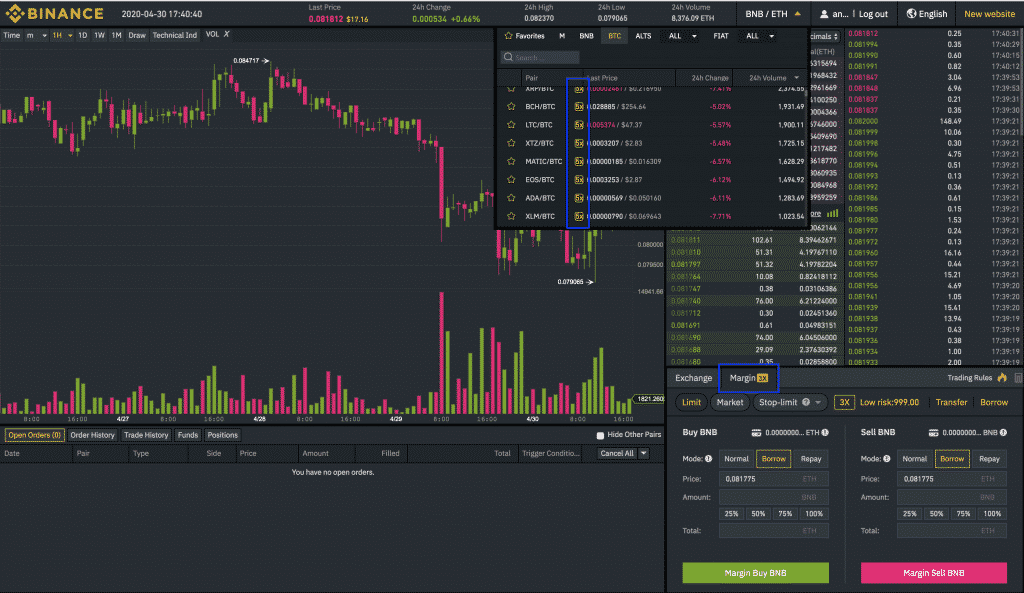This screenshot has height=593, width=1024.
Task: Click the order book depth bars icon
Action: point(833,214)
